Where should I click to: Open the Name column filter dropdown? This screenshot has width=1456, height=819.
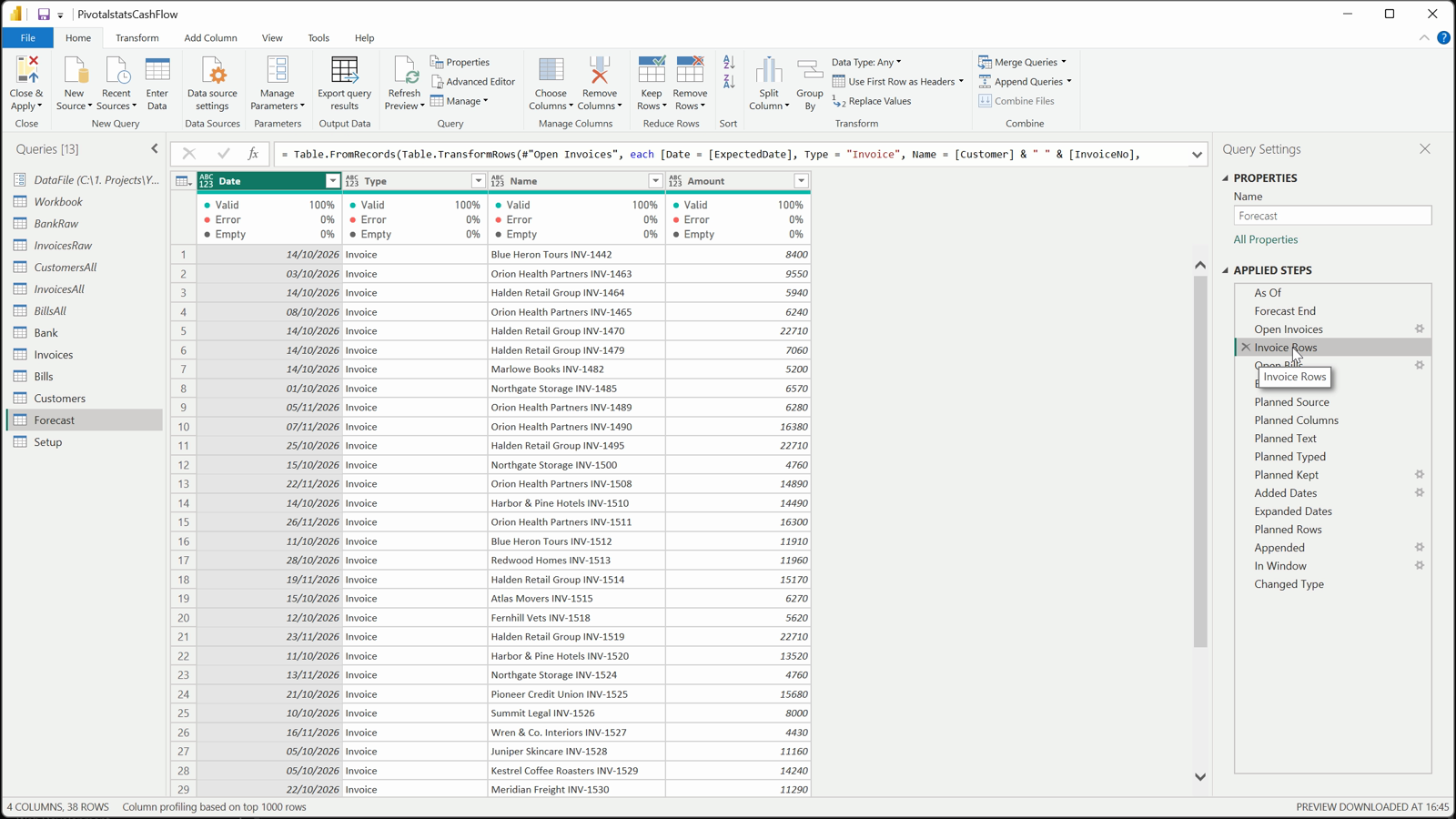click(655, 181)
